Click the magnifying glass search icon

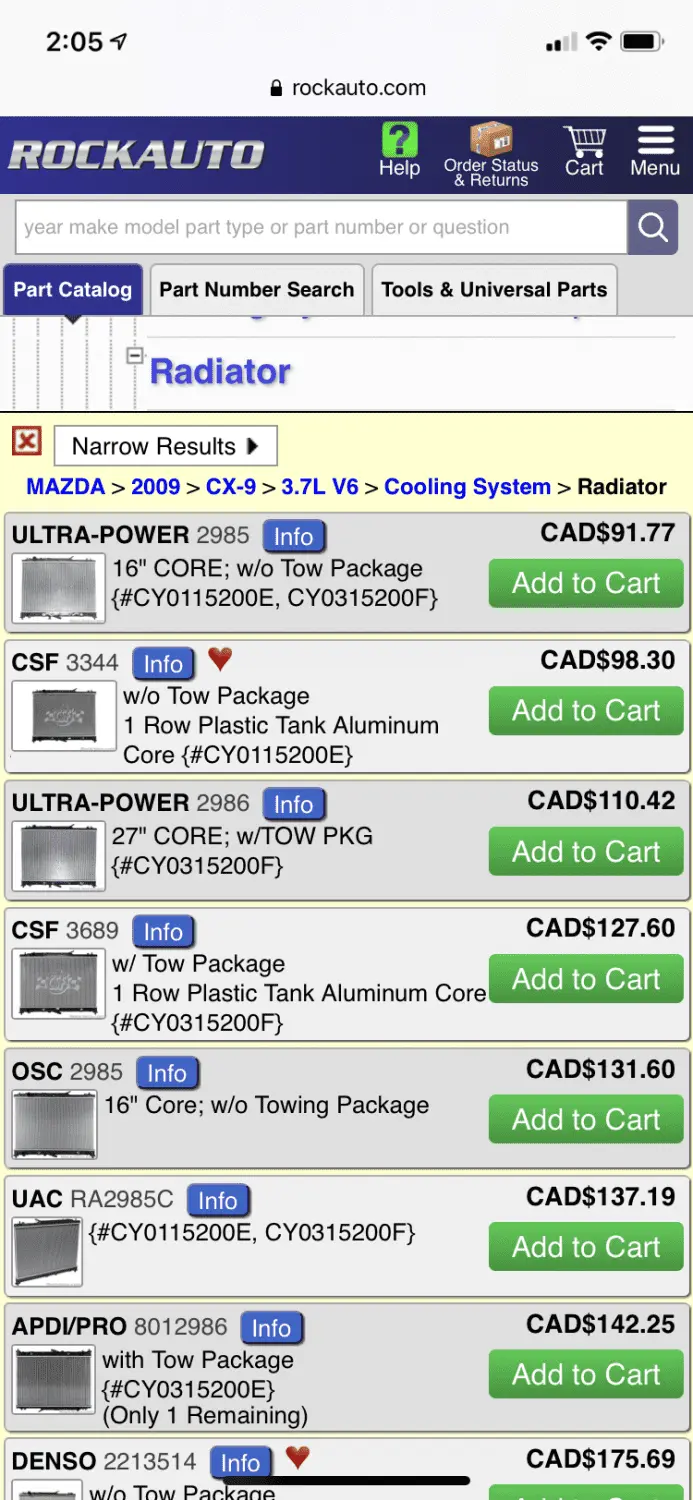point(653,227)
